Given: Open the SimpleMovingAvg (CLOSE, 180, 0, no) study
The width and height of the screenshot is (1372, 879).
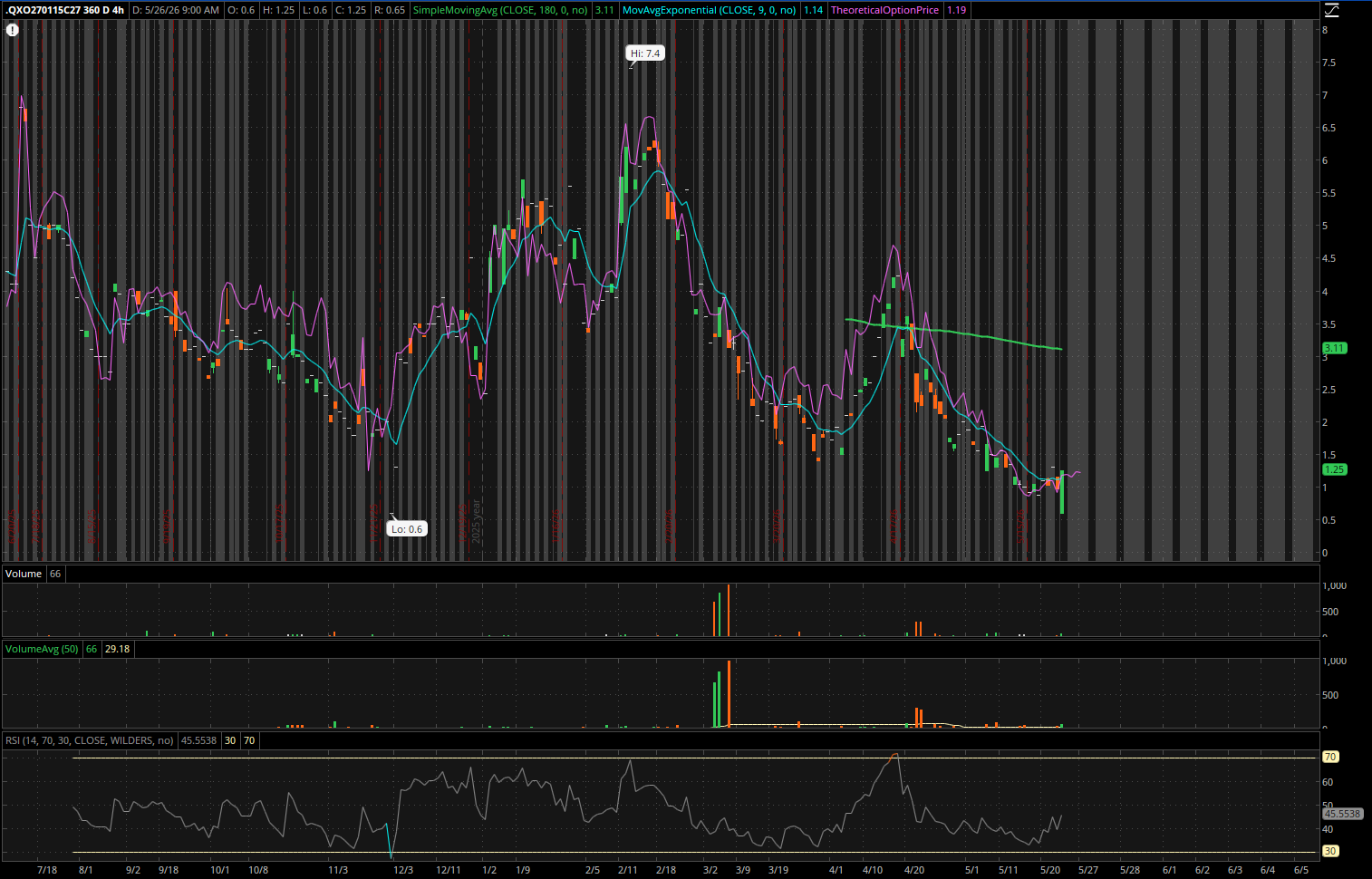Looking at the screenshot, I should tap(500, 10).
